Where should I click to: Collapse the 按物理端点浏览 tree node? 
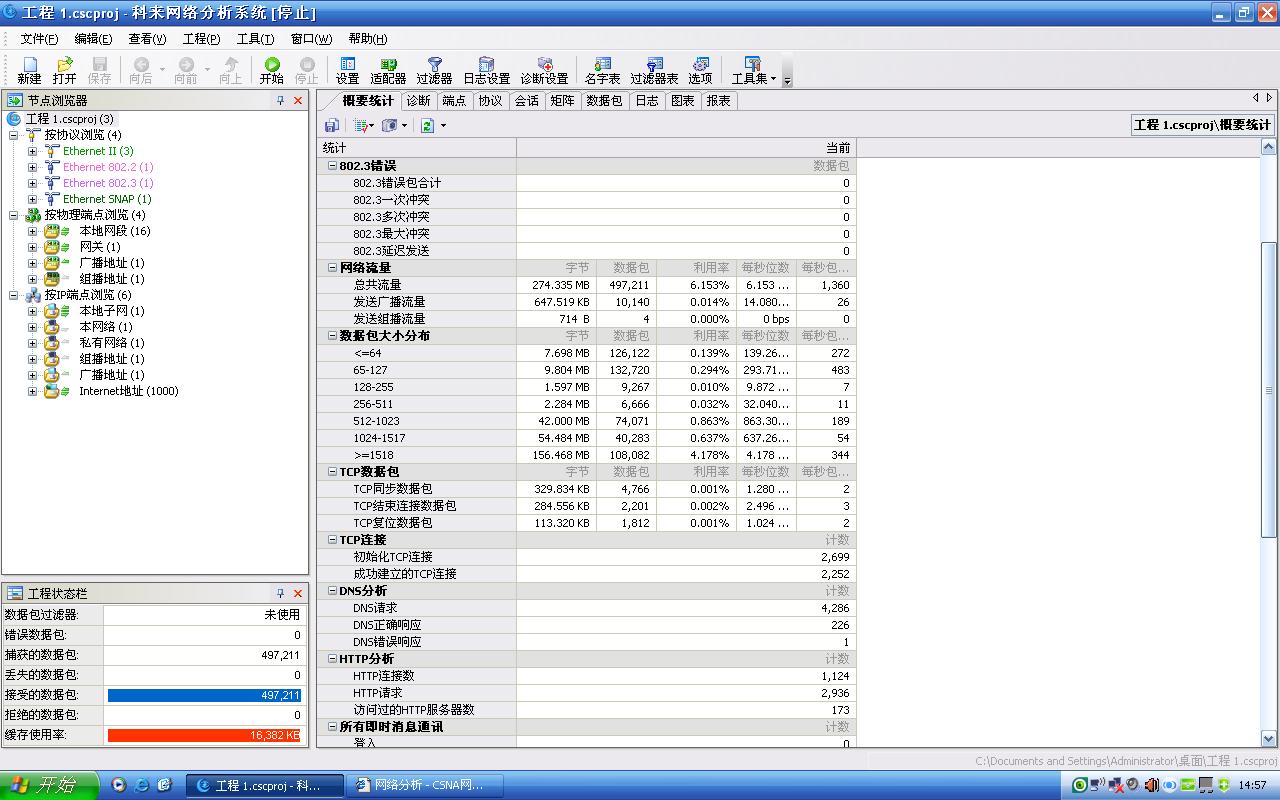click(14, 215)
